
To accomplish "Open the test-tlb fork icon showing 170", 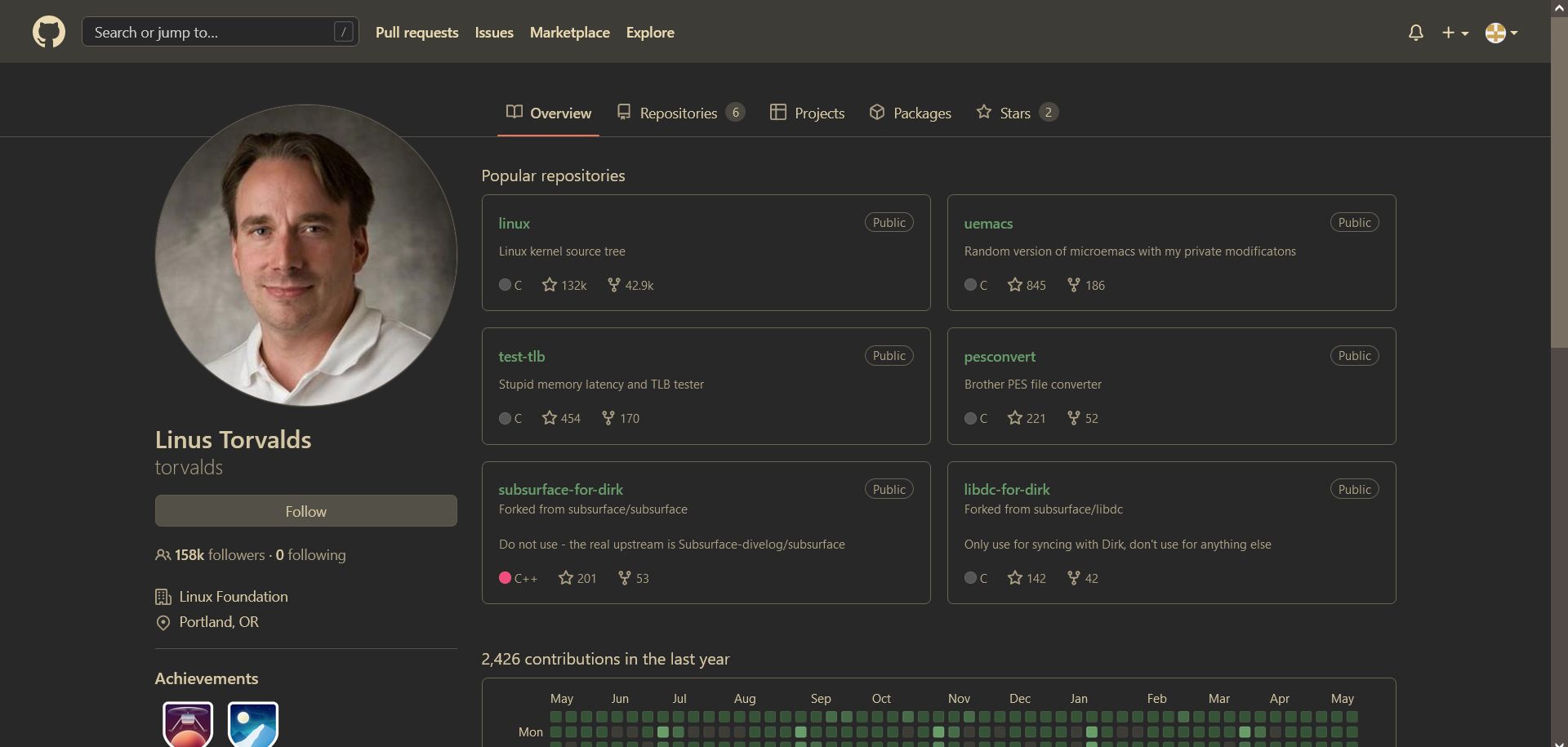I will 608,417.
